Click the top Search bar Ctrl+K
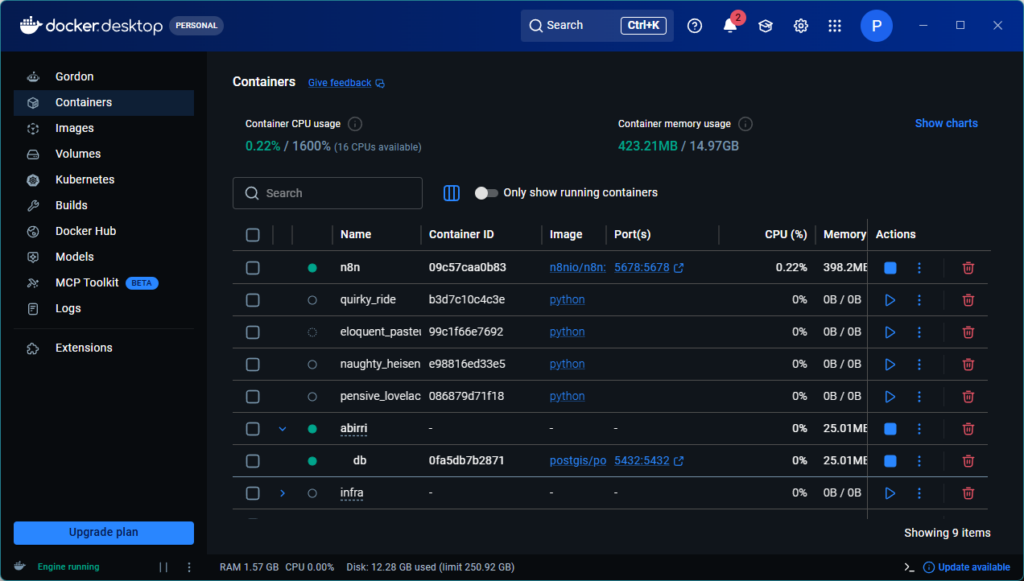The image size is (1024, 581). (x=597, y=25)
